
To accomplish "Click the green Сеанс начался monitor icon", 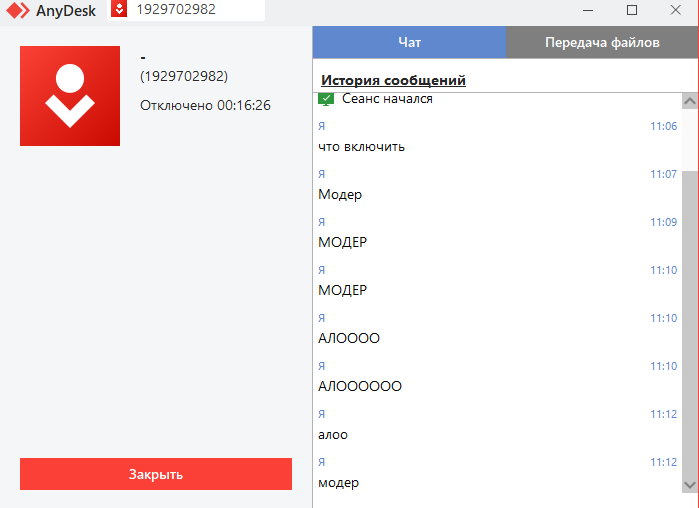I will pyautogui.click(x=326, y=99).
